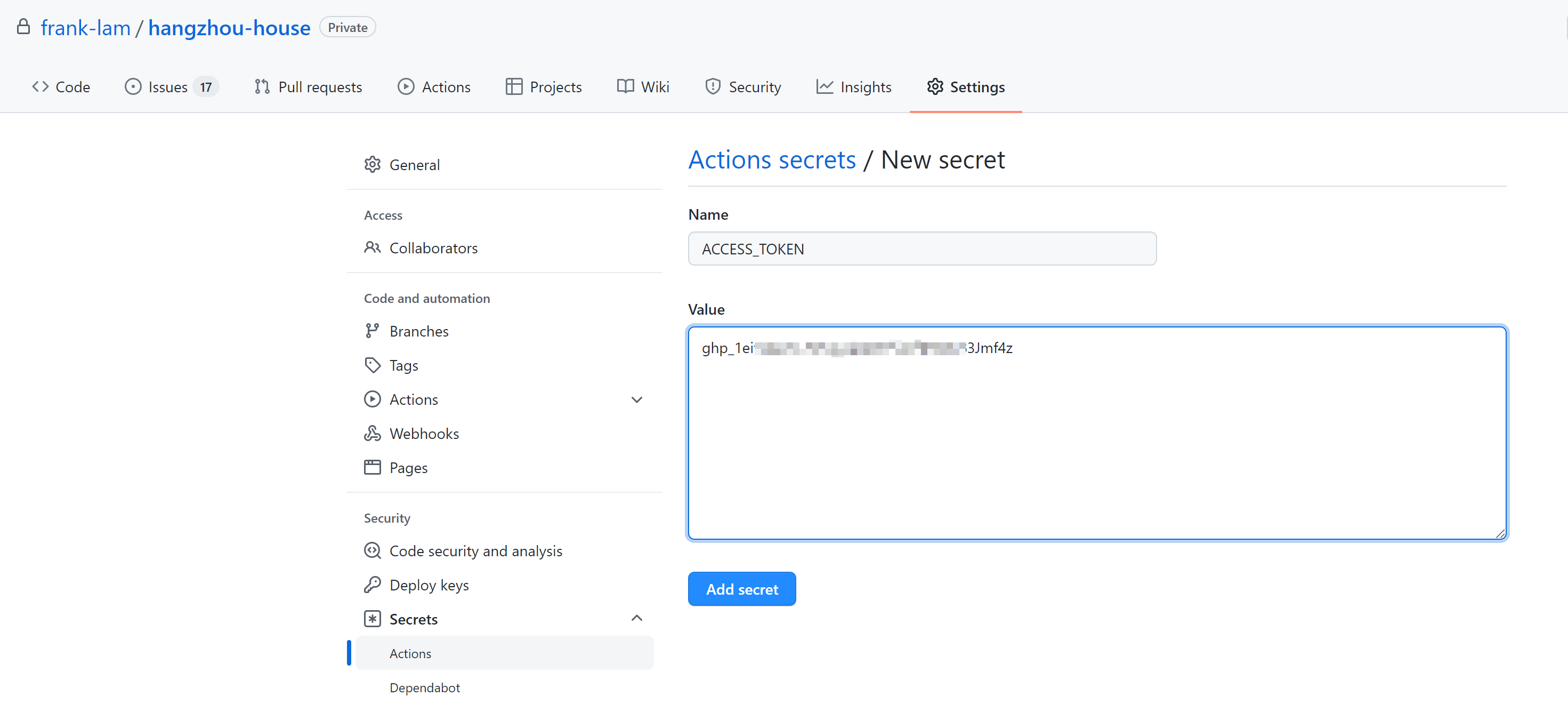Click inside the Value textarea
Viewport: 1568px width, 704px height.
click(x=1097, y=433)
